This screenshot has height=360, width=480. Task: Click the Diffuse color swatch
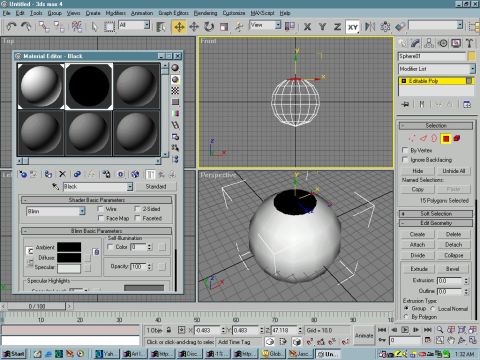pyautogui.click(x=69, y=257)
